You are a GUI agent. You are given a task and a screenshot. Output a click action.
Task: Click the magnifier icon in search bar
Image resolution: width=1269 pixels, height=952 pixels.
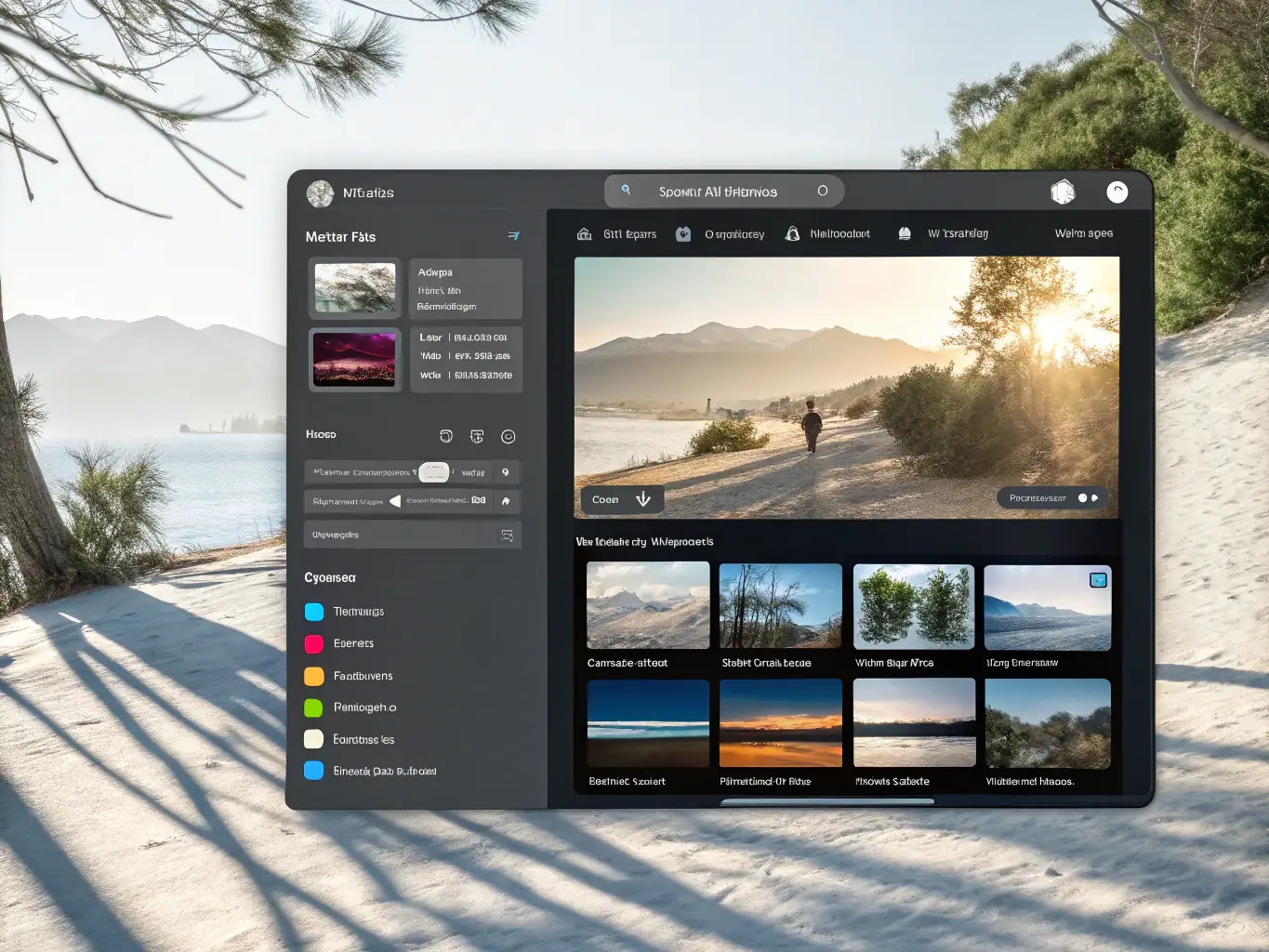coord(627,190)
